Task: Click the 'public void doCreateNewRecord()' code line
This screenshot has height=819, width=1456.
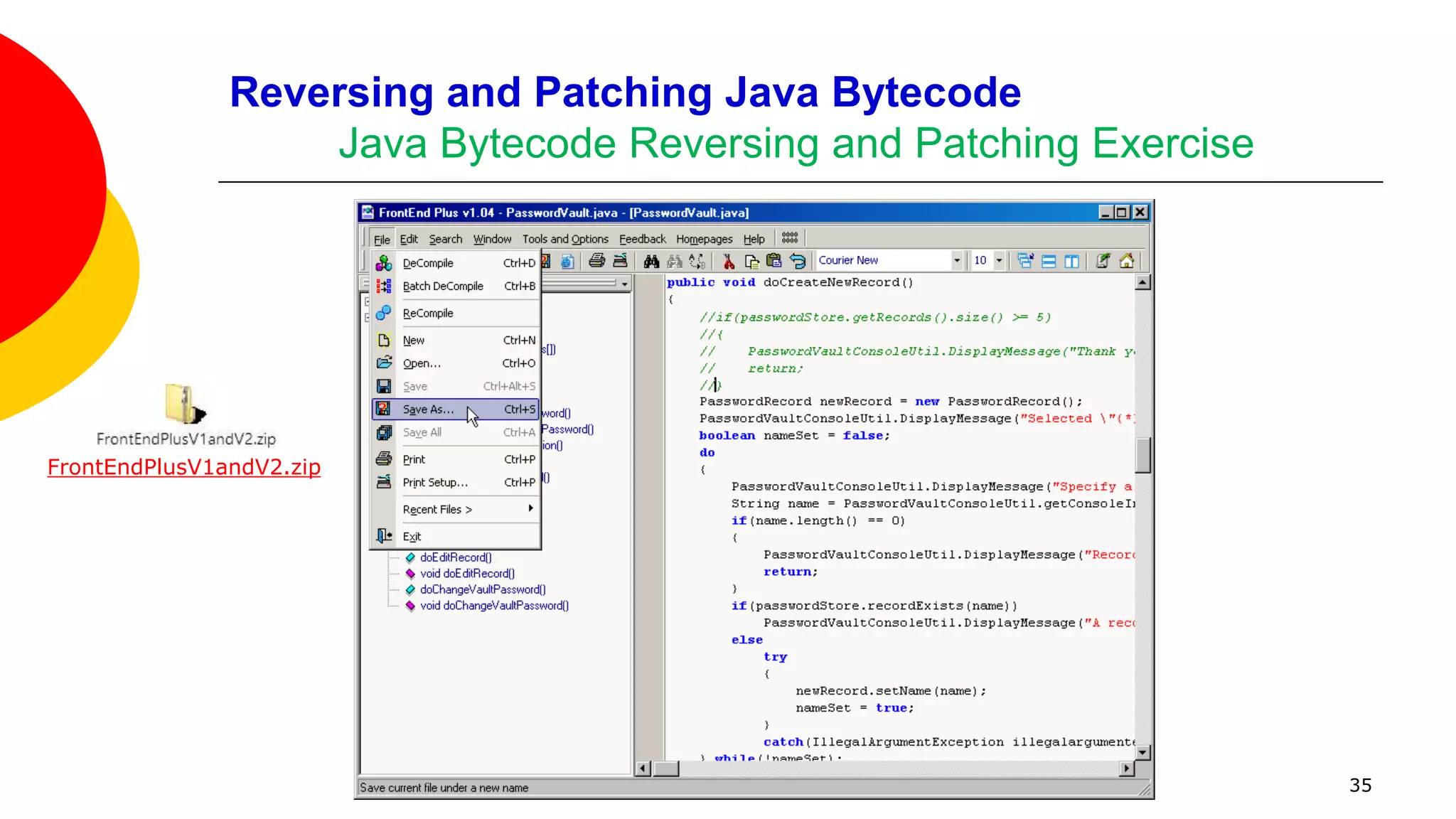Action: click(790, 282)
